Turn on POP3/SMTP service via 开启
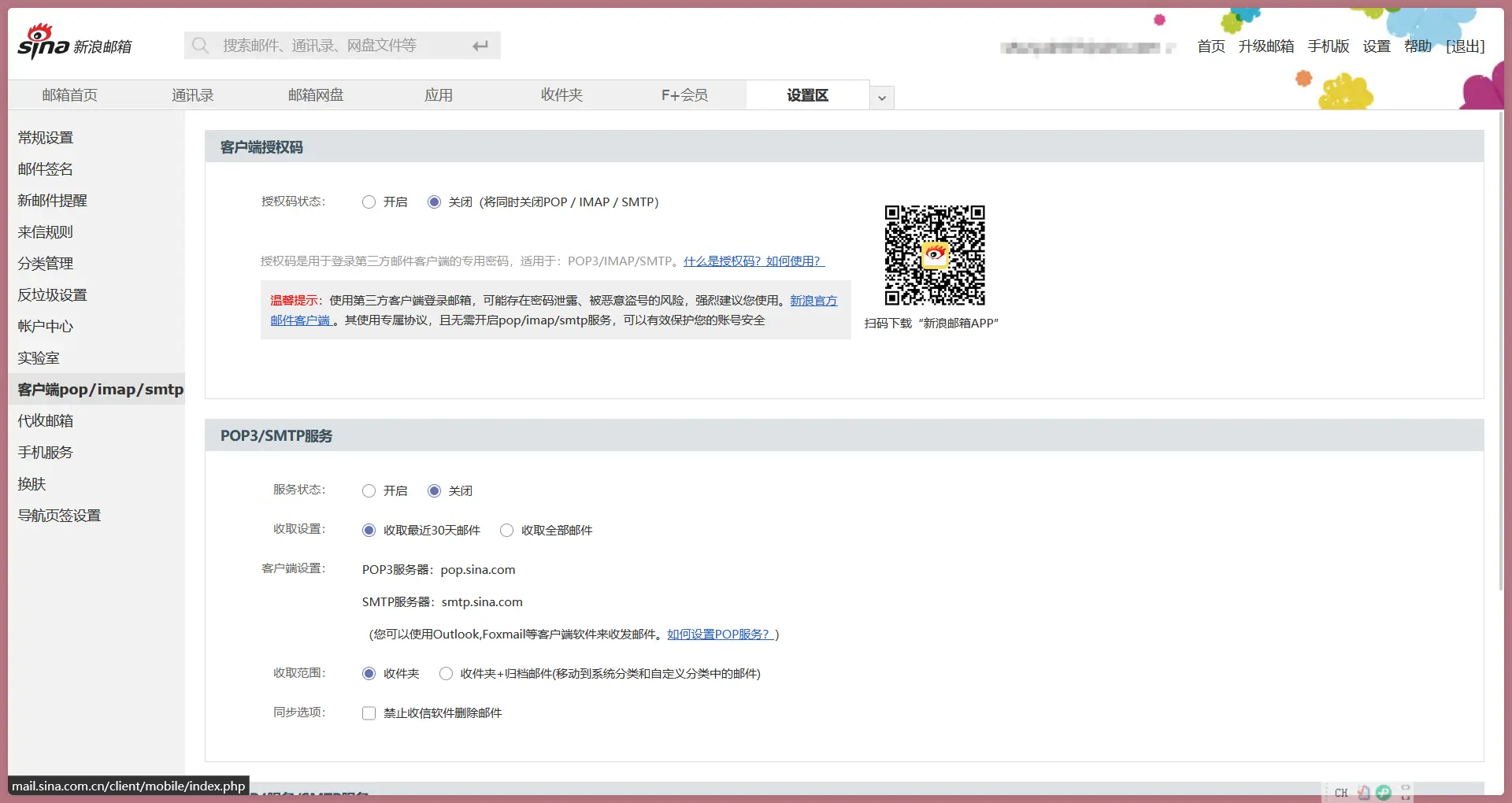1512x803 pixels. click(x=369, y=491)
